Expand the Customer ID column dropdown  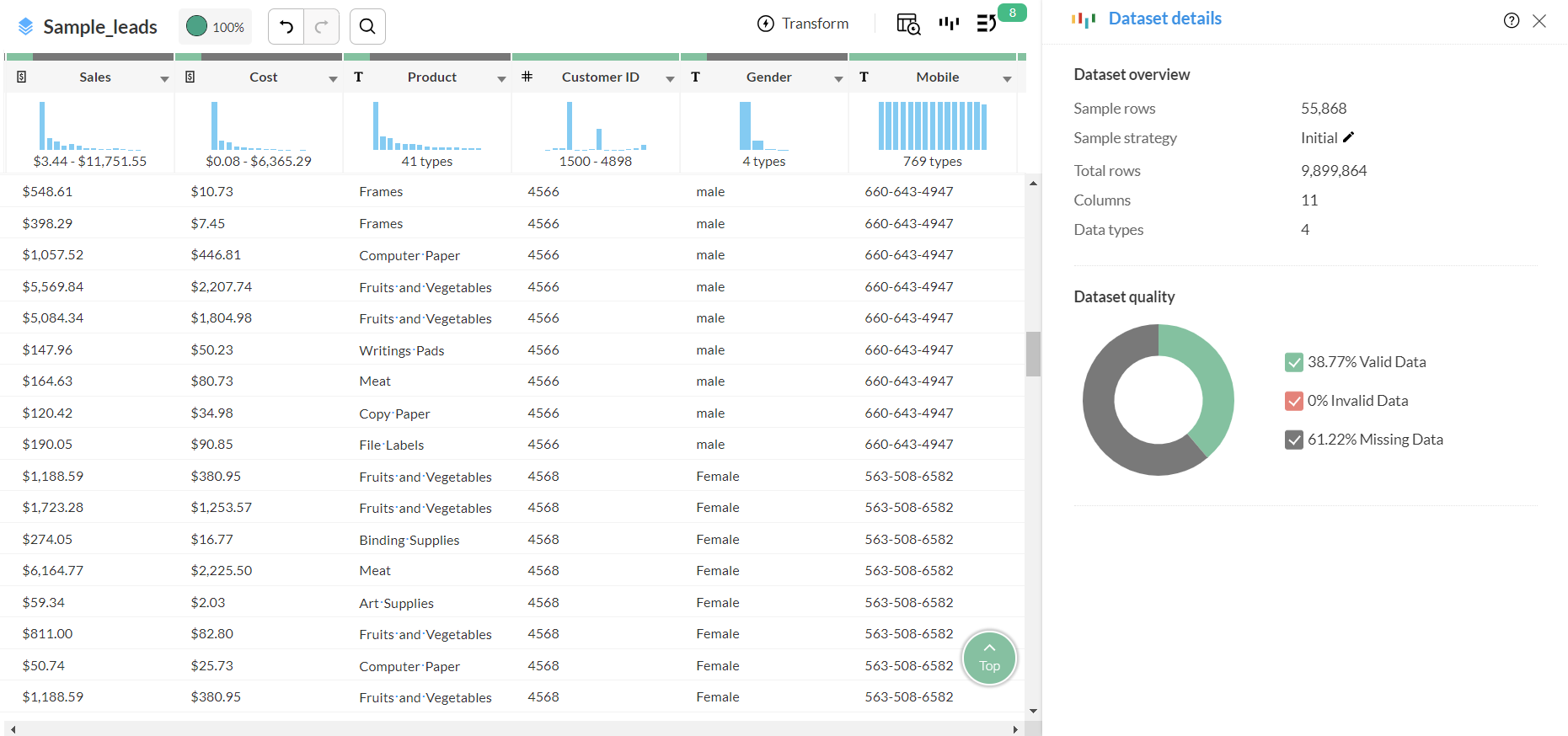click(670, 78)
